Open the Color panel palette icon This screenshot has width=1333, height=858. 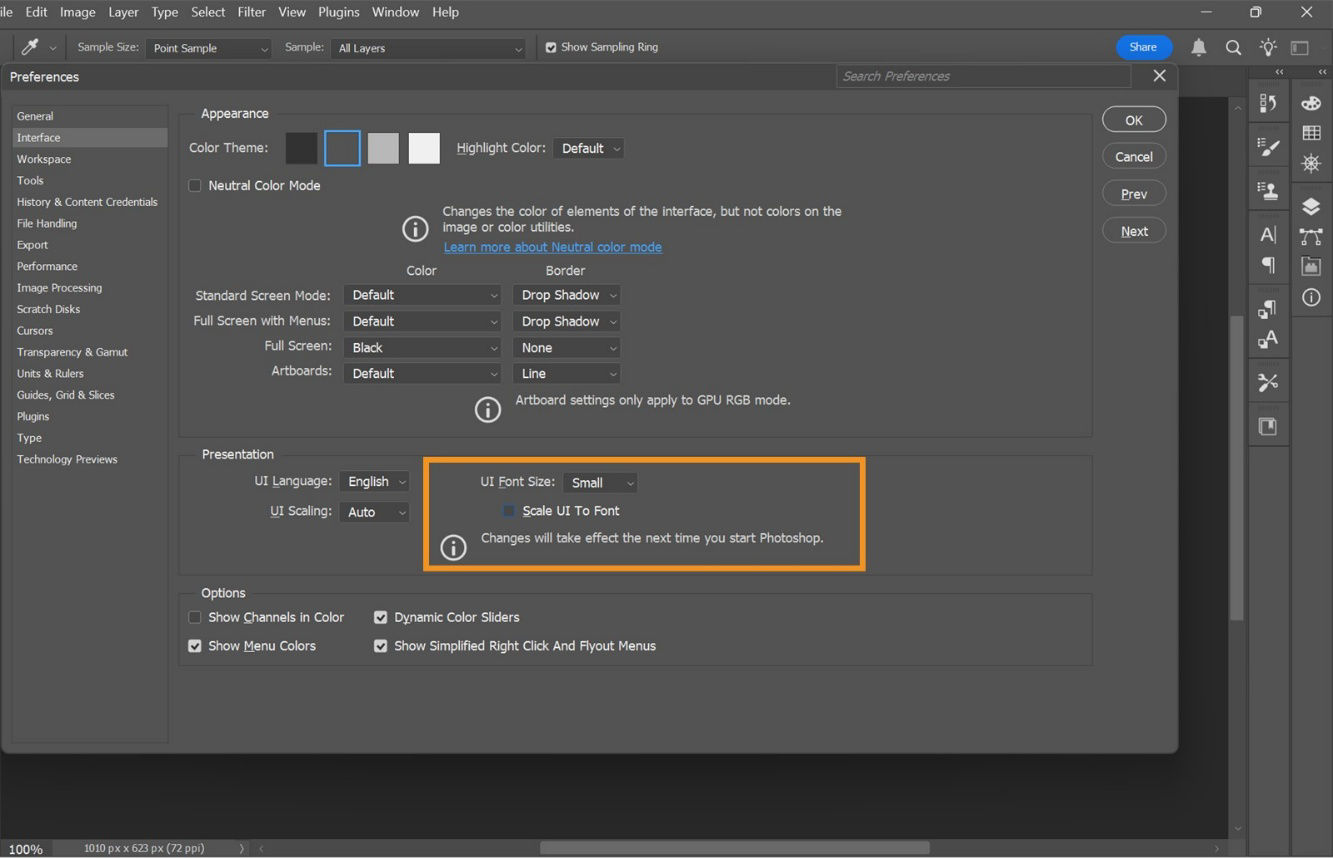[x=1310, y=103]
